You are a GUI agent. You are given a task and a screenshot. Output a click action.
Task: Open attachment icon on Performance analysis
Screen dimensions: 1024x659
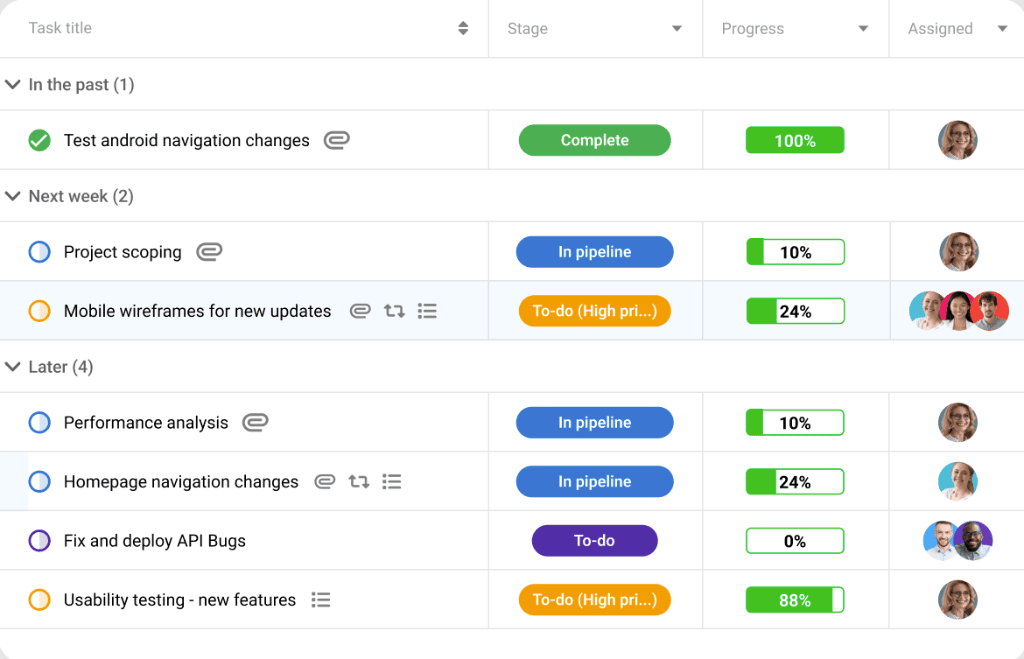[x=255, y=423]
